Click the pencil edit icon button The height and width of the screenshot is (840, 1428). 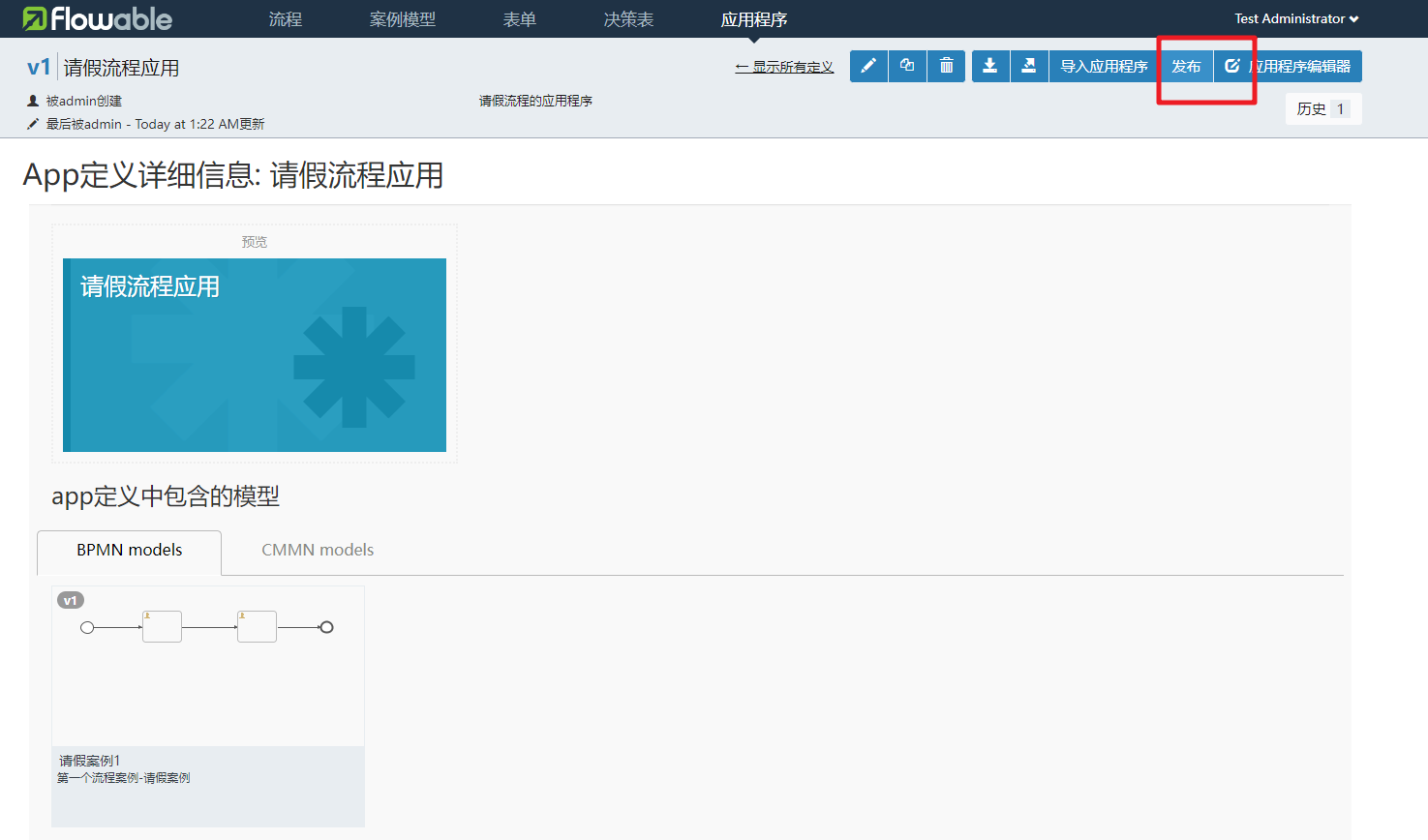click(x=868, y=66)
